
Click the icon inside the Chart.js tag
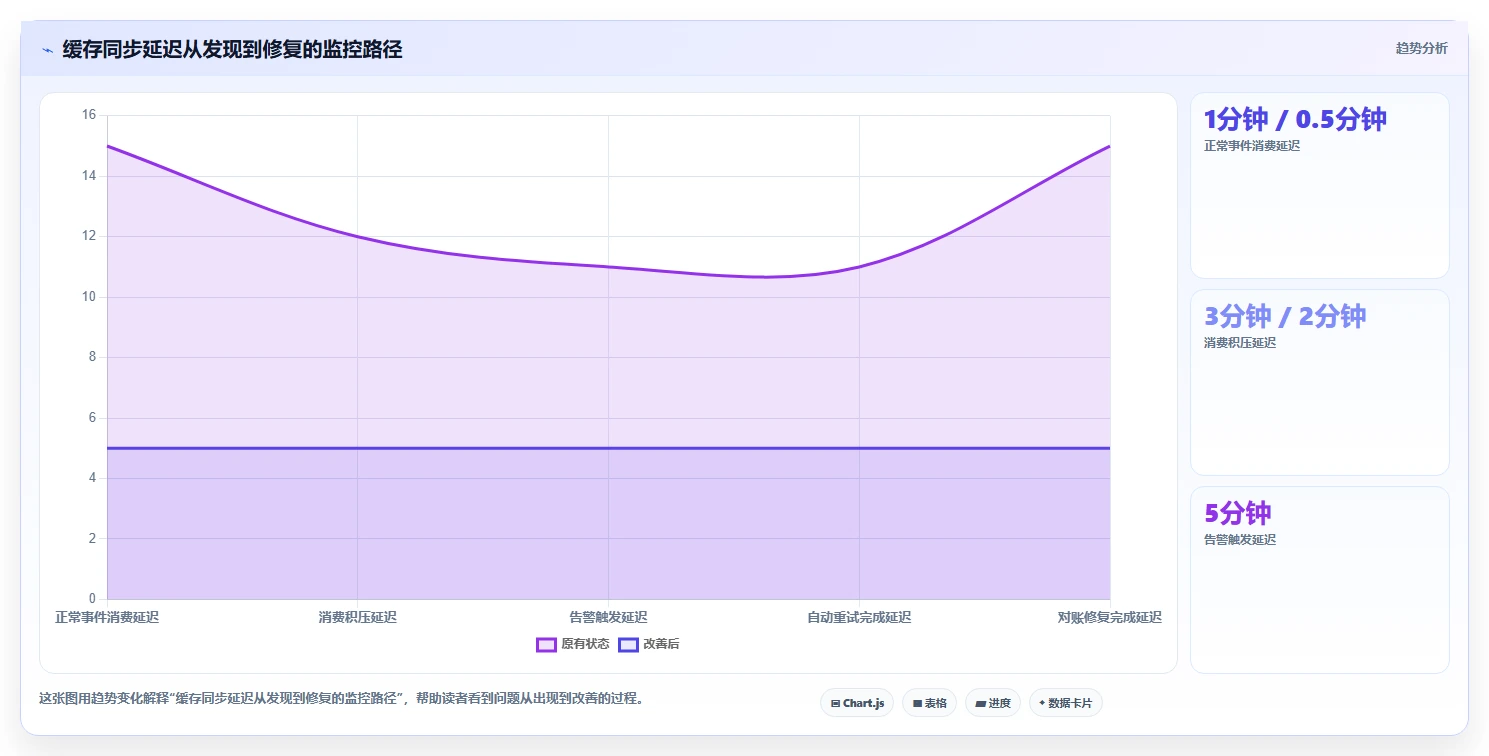tap(835, 704)
